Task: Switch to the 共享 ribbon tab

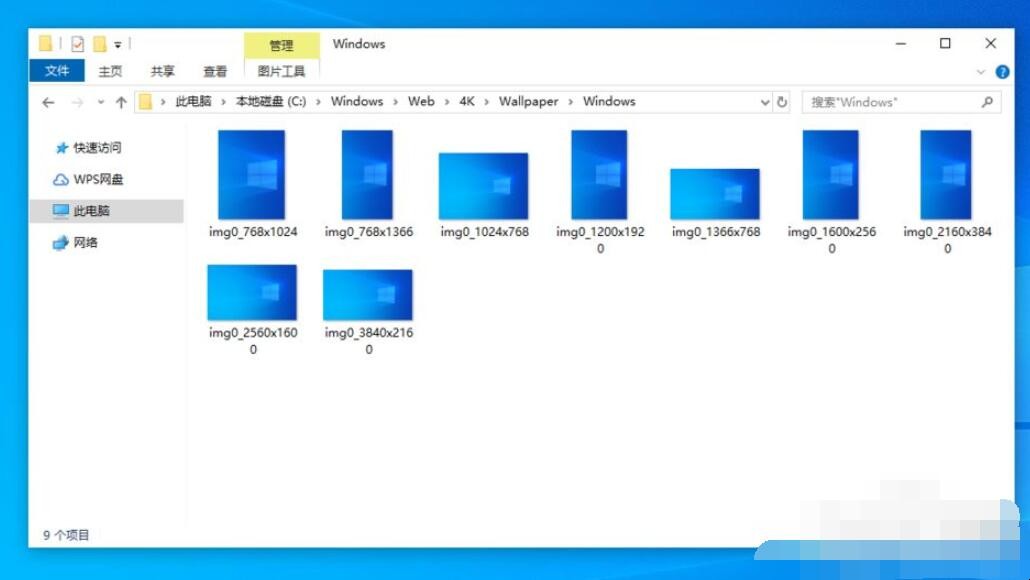Action: 162,71
